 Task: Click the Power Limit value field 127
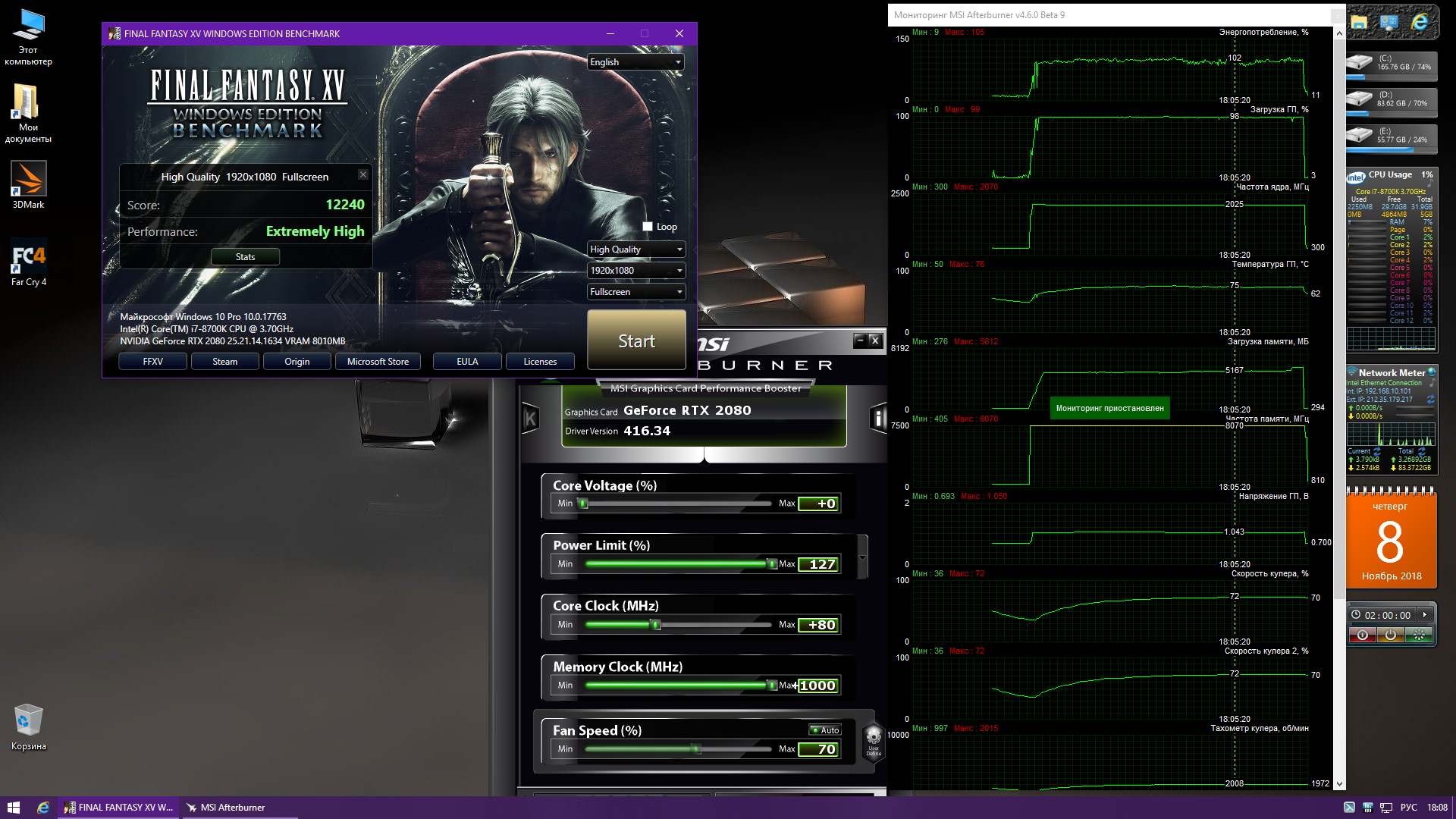(x=820, y=564)
